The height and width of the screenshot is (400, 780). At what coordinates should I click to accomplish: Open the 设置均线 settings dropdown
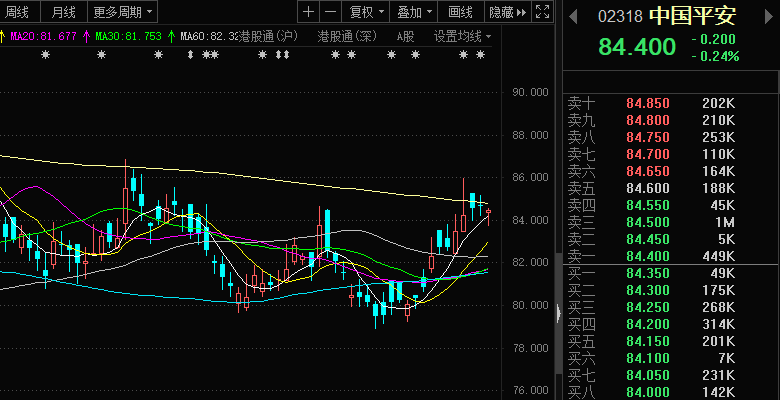463,36
